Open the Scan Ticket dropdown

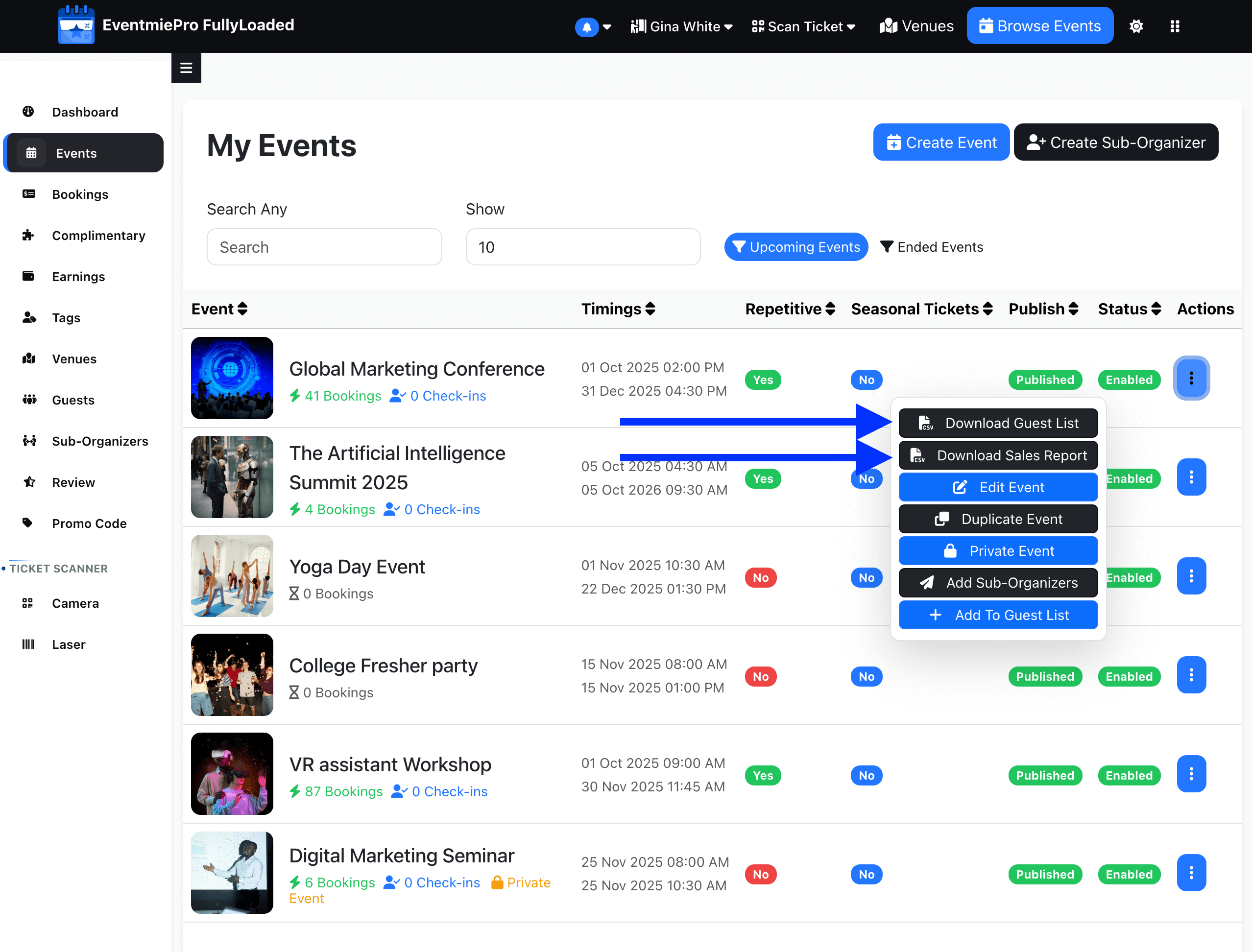(804, 26)
